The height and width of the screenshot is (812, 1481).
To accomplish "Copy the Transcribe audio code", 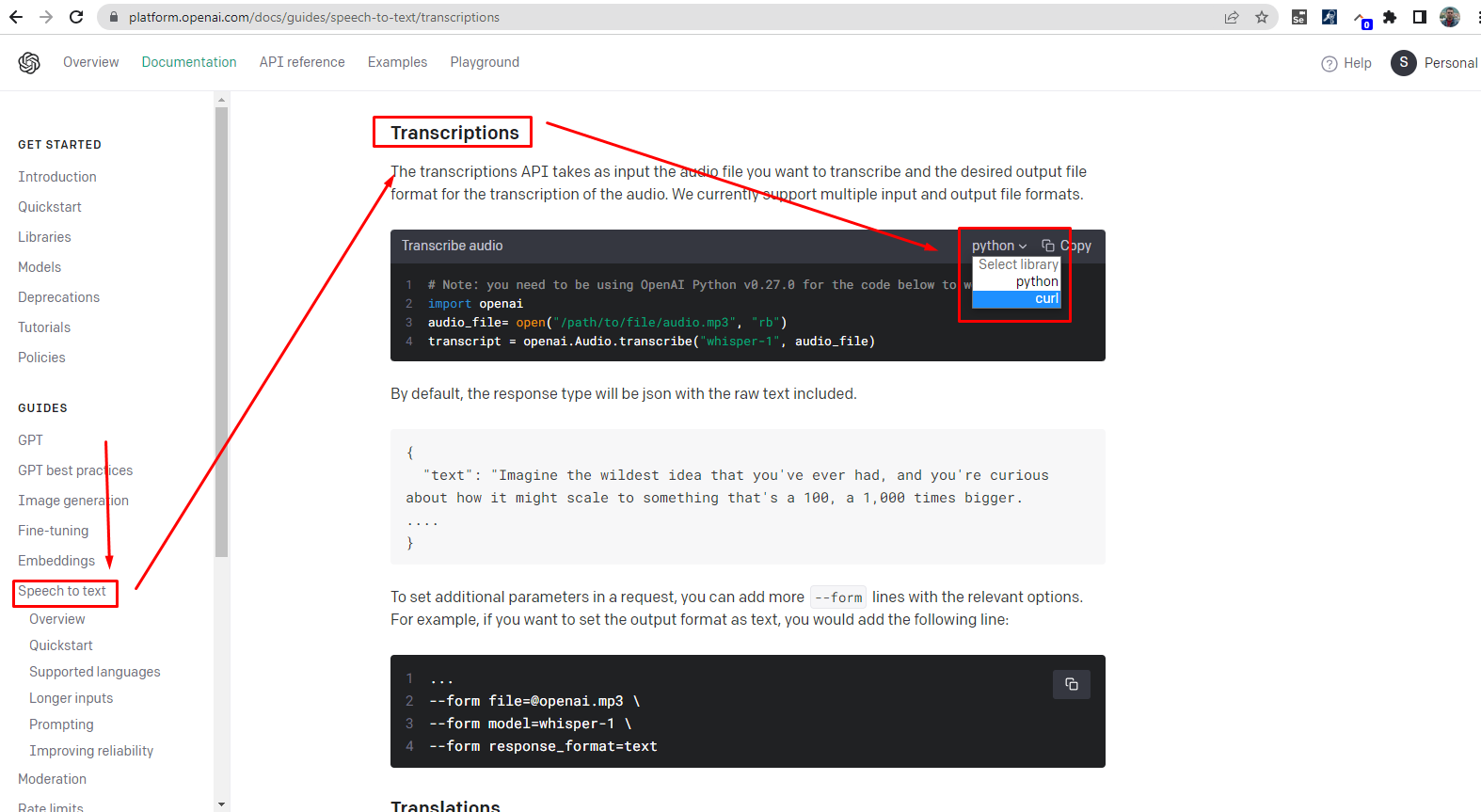I will click(x=1067, y=246).
